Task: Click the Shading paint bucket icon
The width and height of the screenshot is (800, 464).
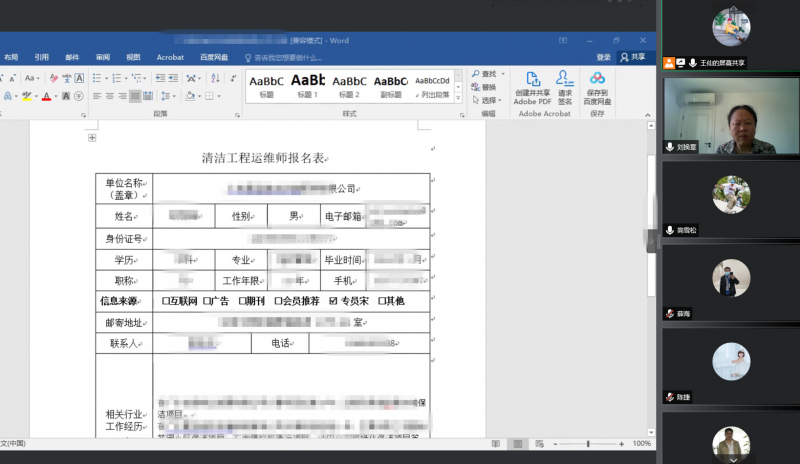Action: pos(190,96)
